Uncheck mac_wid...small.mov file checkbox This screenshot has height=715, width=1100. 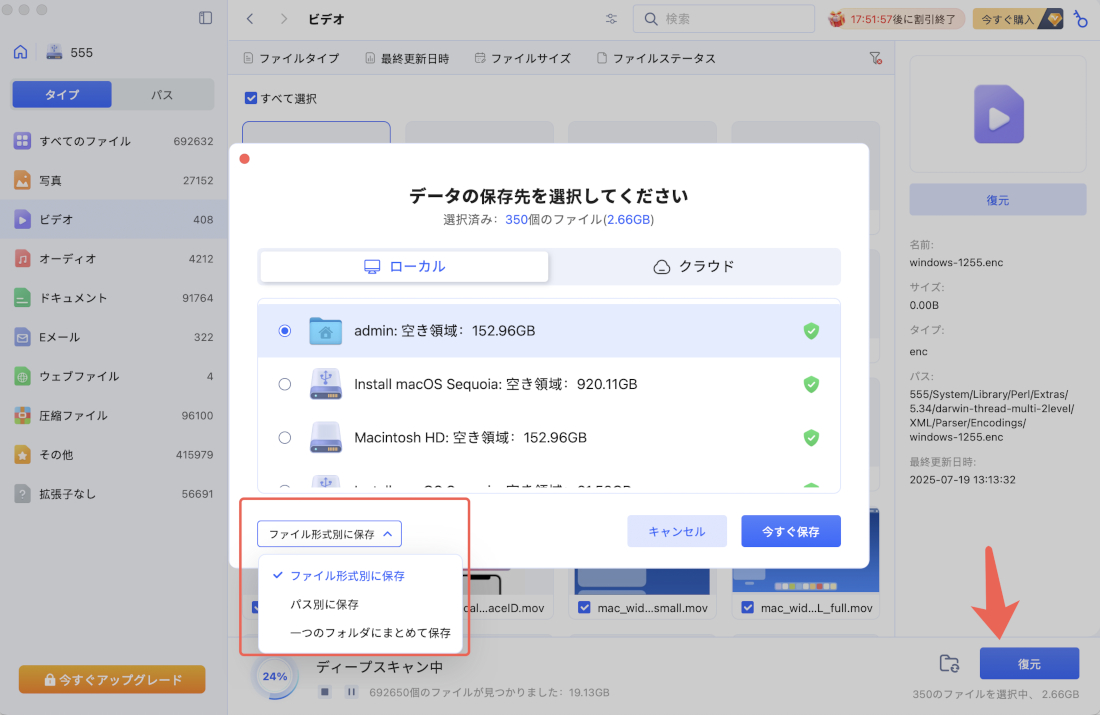[x=584, y=607]
